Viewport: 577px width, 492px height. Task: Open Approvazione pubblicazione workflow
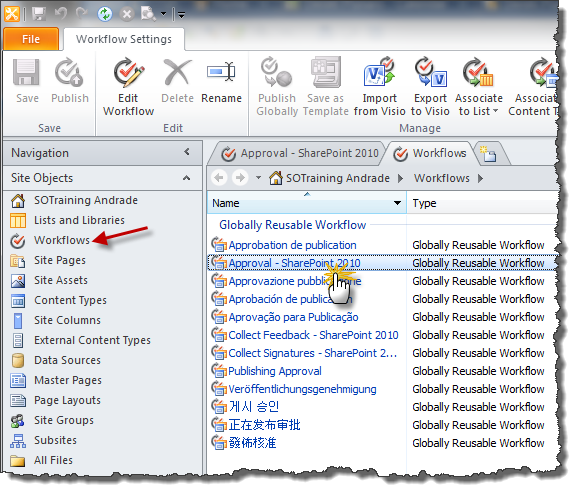295,281
